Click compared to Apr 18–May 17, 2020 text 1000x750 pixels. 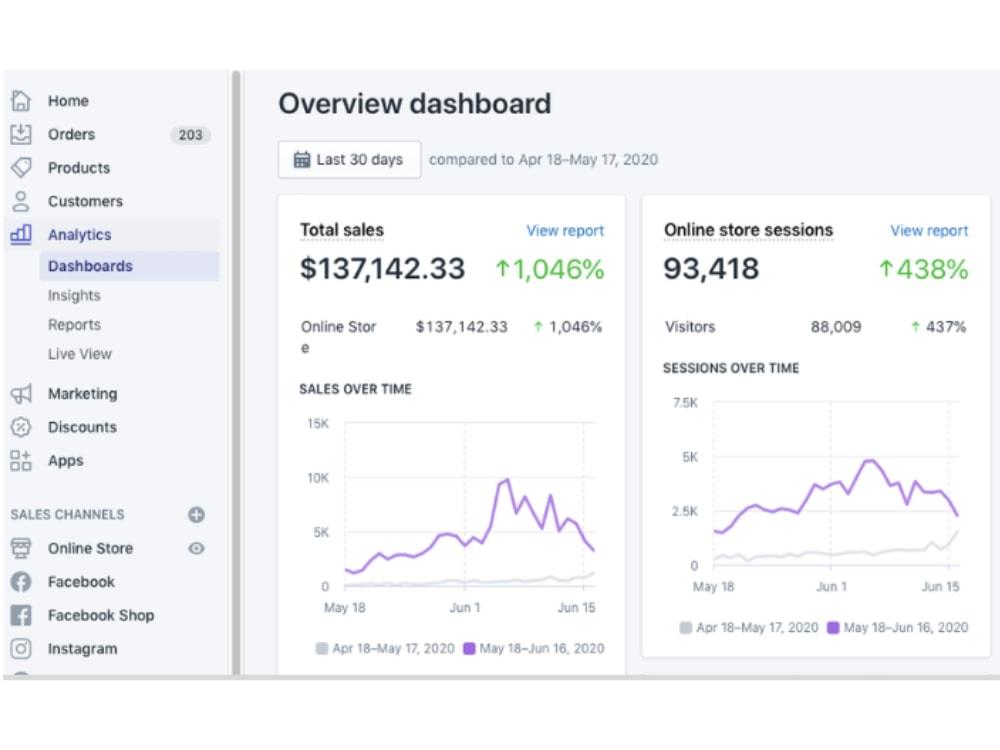click(x=543, y=159)
